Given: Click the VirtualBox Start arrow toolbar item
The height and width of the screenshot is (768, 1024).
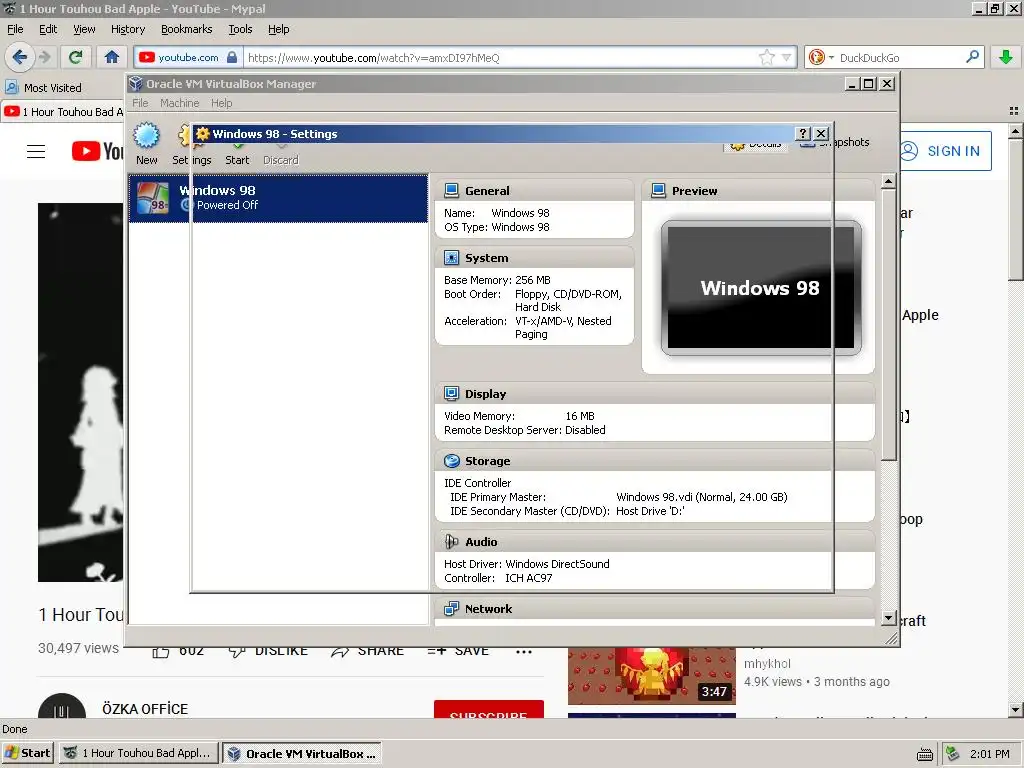Looking at the screenshot, I should coord(237,153).
